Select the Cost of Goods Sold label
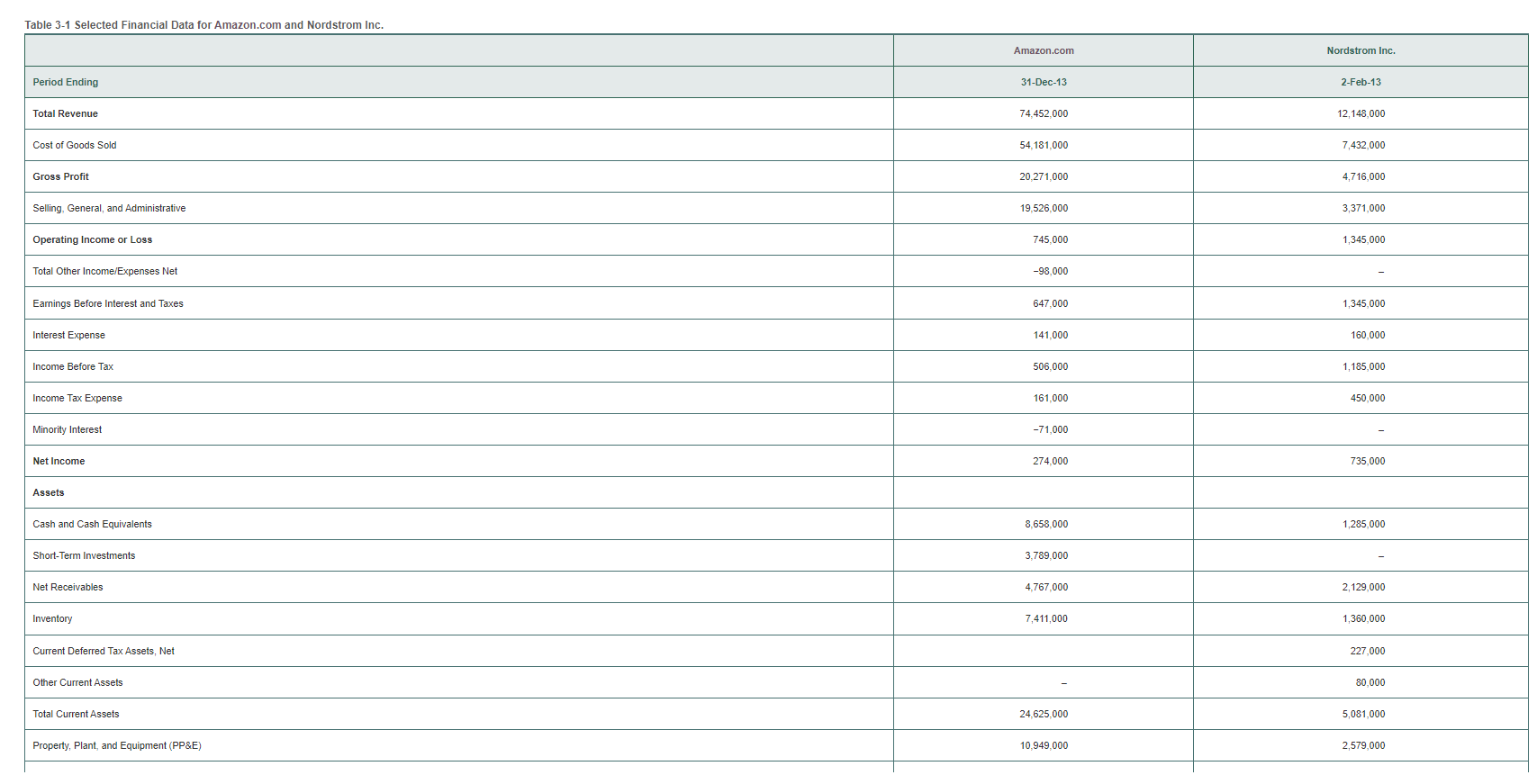The height and width of the screenshot is (784, 1537). [x=75, y=145]
